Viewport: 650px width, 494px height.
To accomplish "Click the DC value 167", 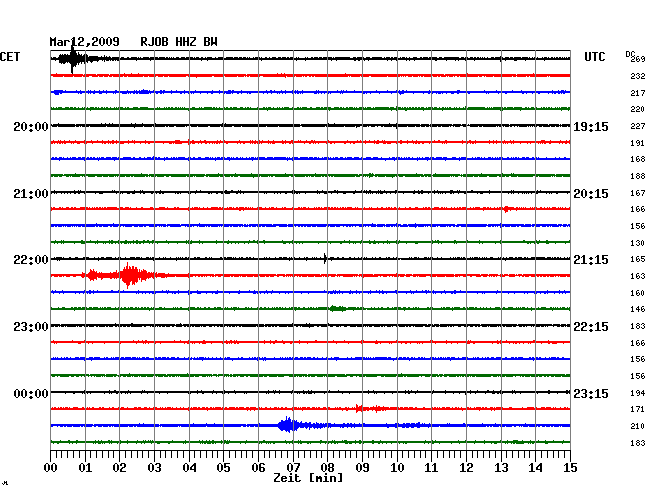I will coord(638,193).
